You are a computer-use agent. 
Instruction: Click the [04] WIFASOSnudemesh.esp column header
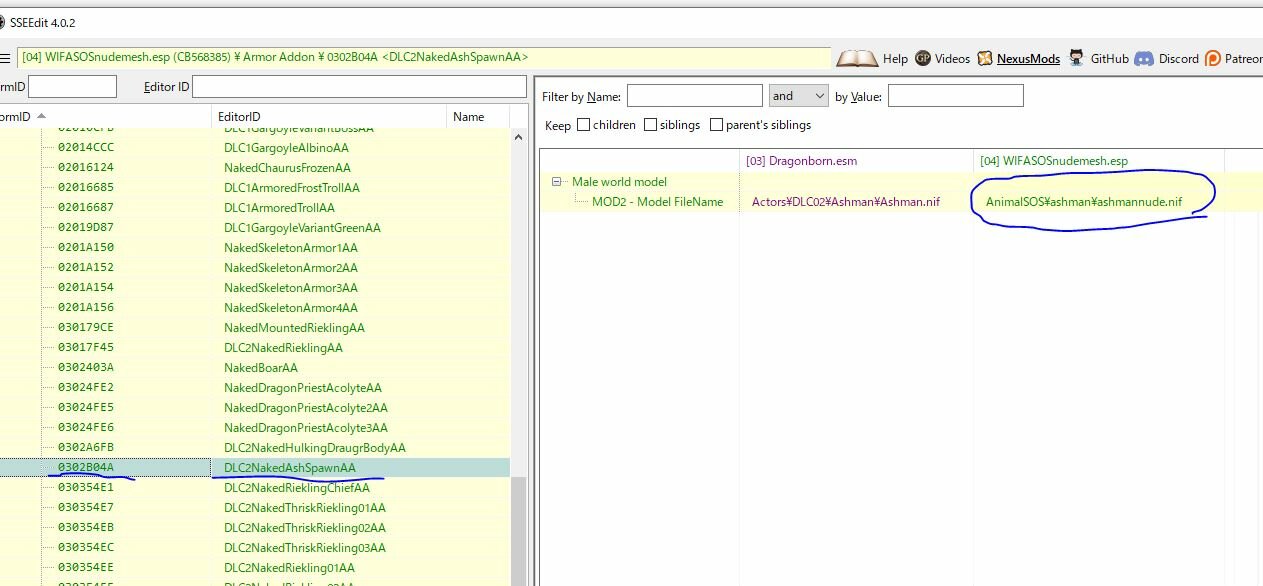click(x=1099, y=160)
